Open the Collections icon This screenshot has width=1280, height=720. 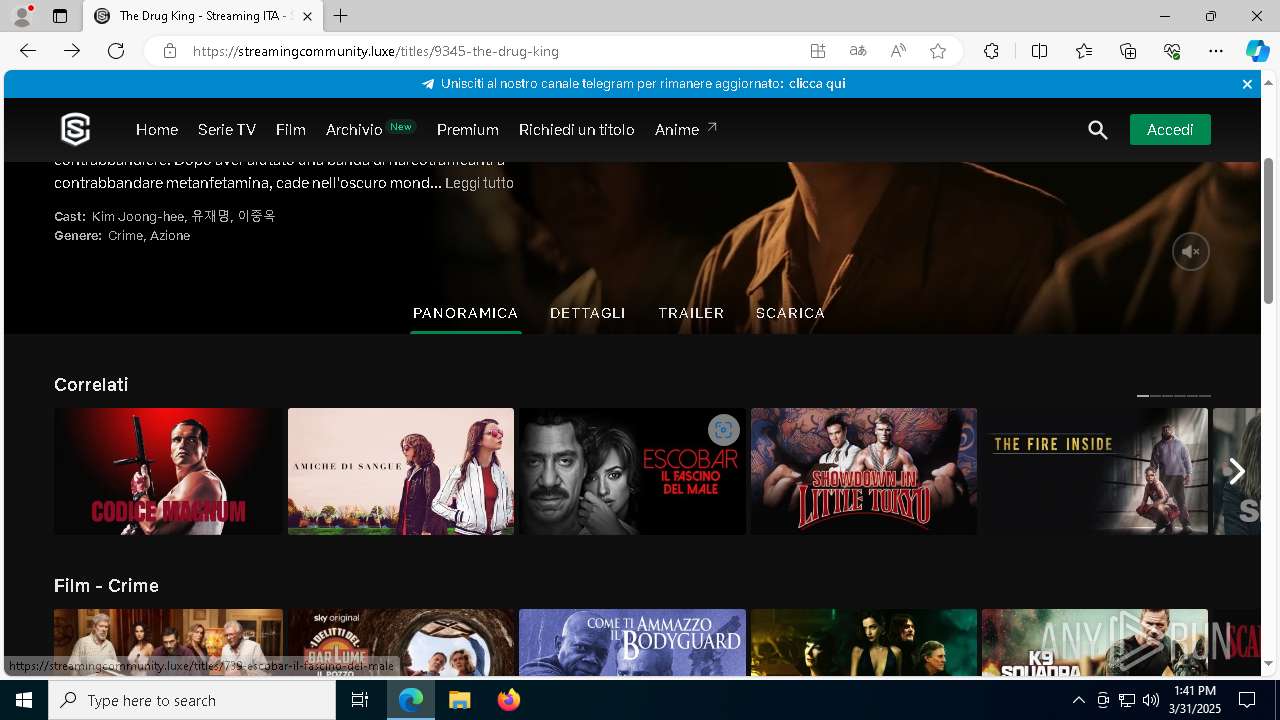pos(1128,51)
